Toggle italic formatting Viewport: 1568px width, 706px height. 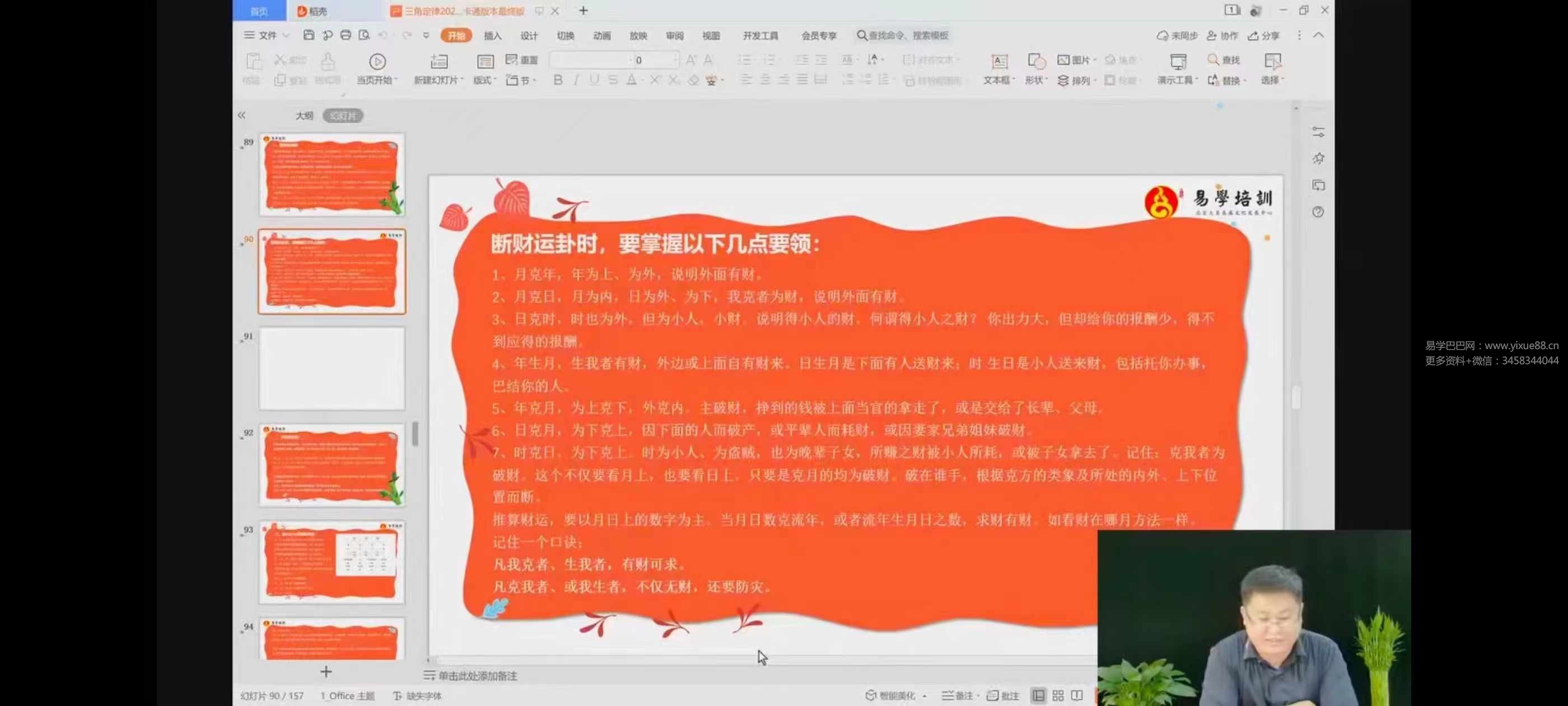point(575,80)
